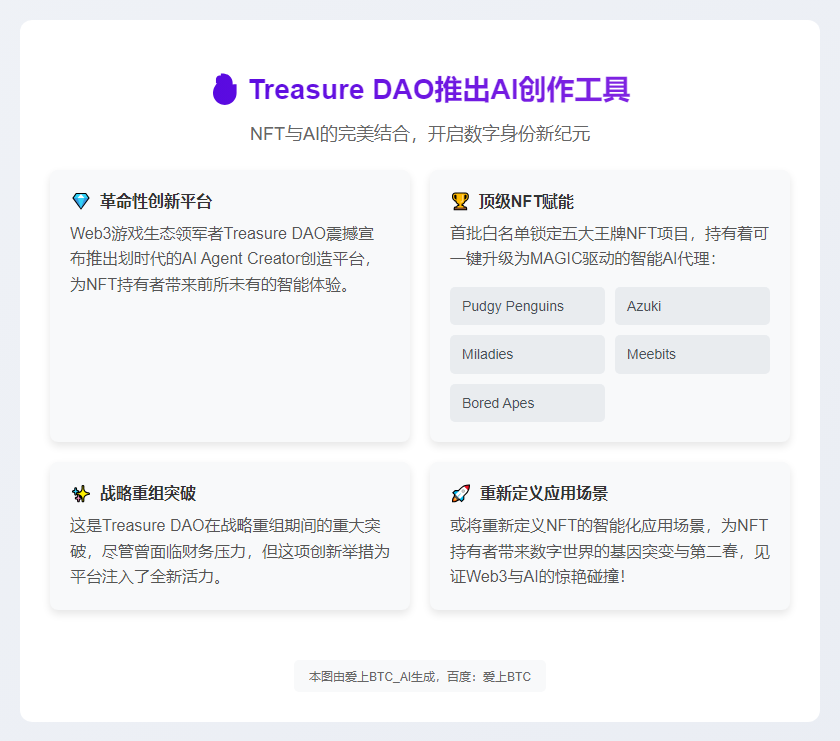Click the footer note 本图由爱上BTC_AI生成
This screenshot has width=840, height=741.
coord(420,677)
